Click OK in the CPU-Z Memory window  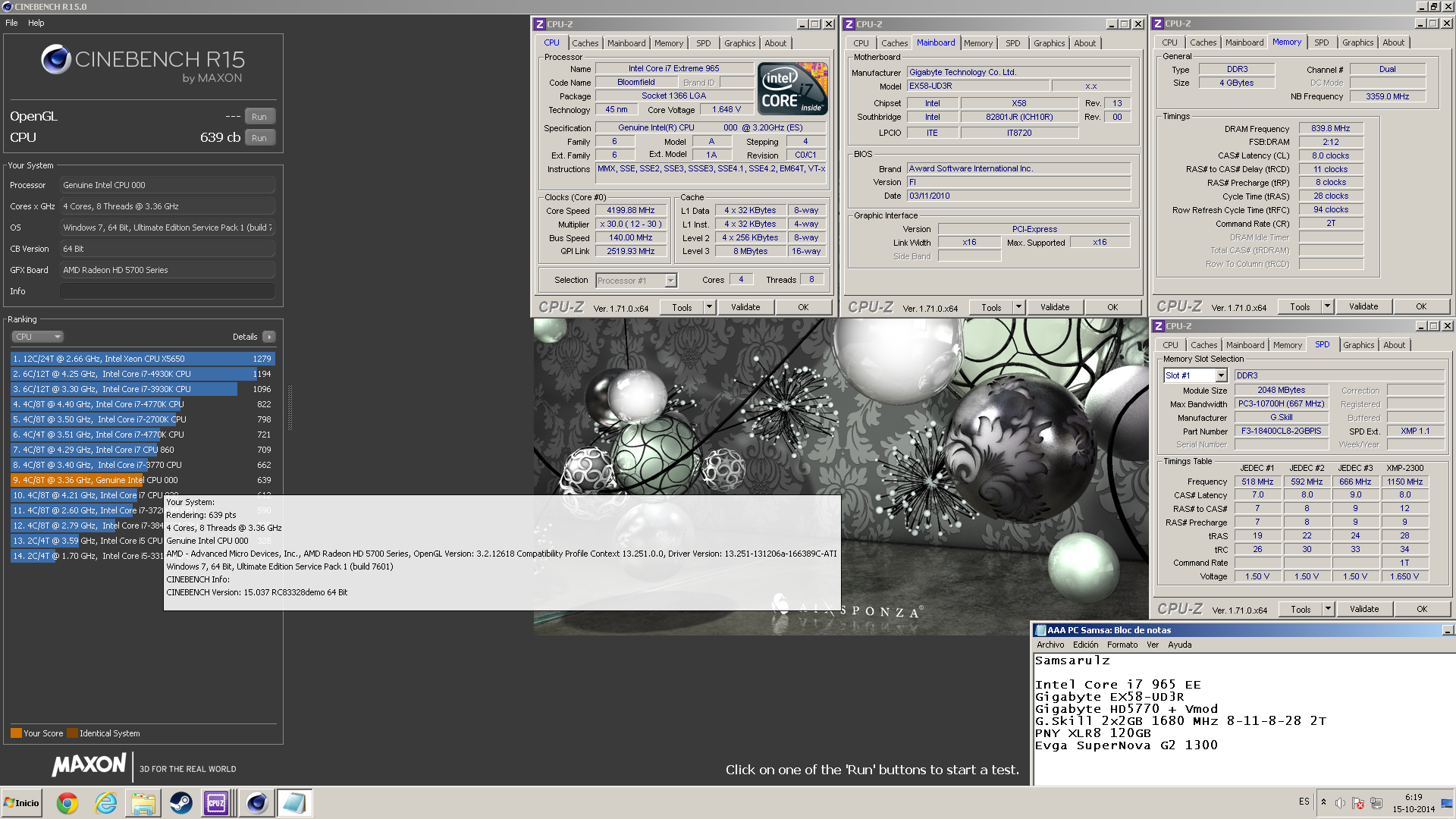tap(1421, 306)
